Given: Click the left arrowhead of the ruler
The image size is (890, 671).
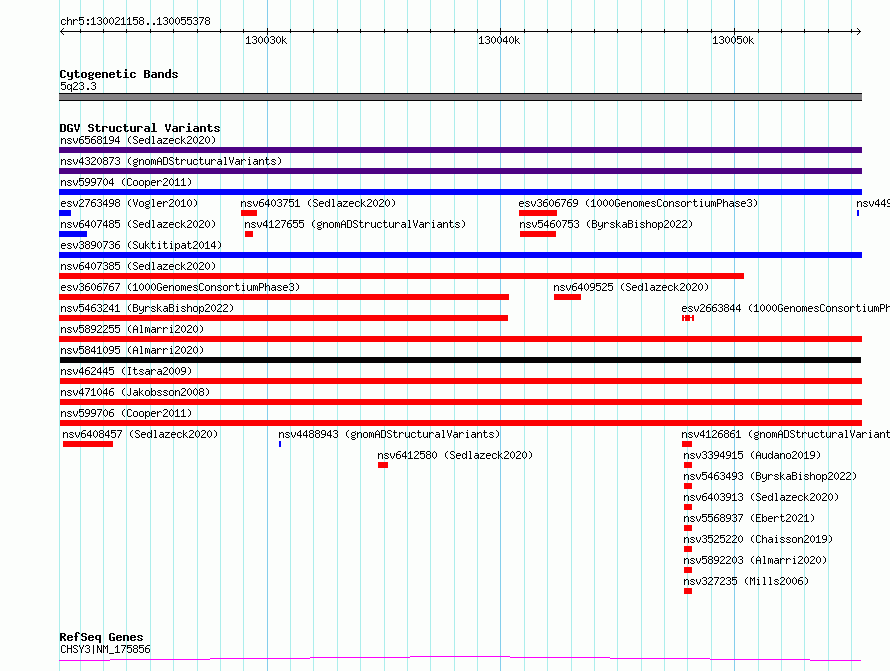Looking at the screenshot, I should tap(62, 31).
